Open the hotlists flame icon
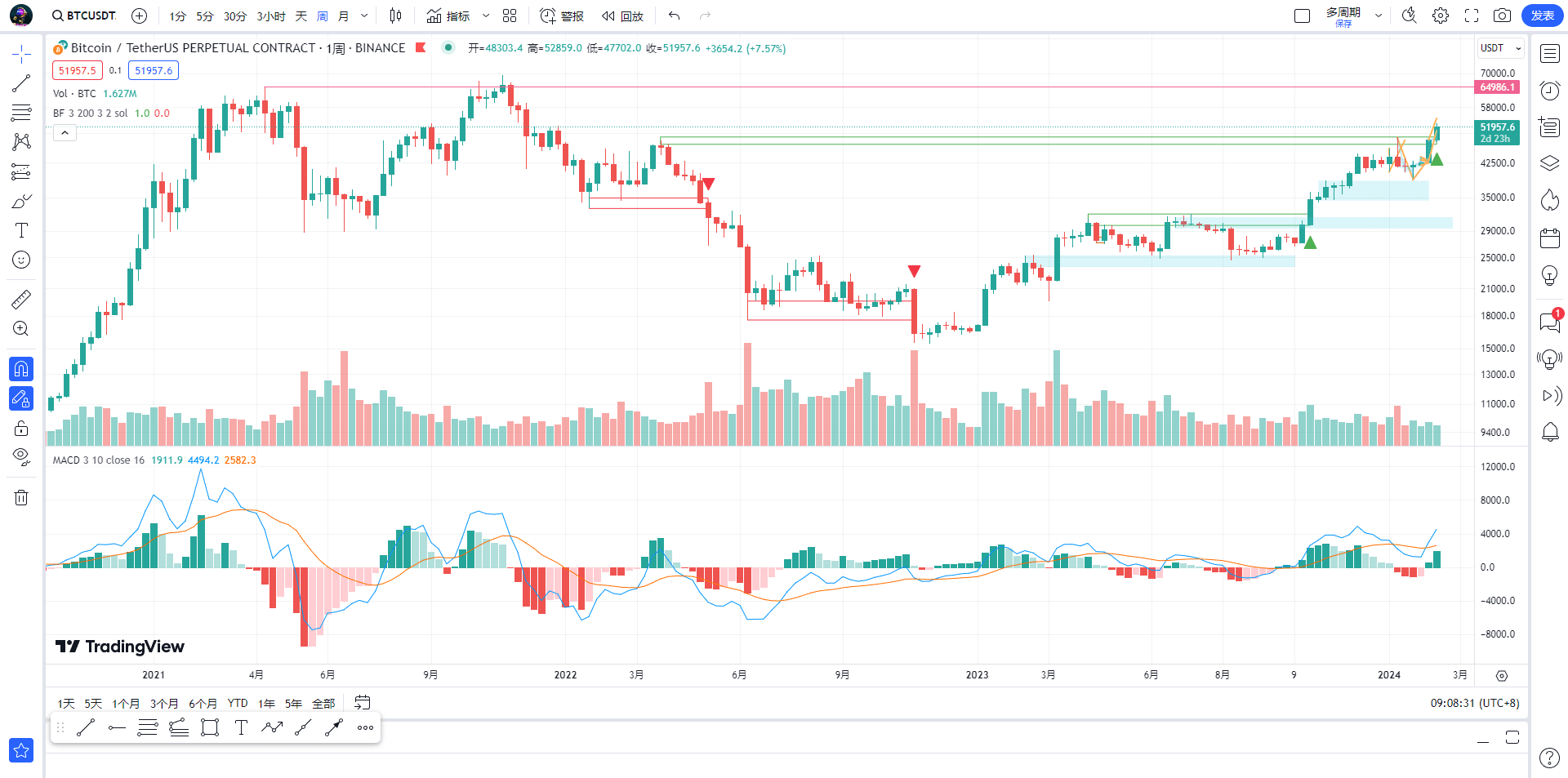The height and width of the screenshot is (778, 1568). pos(1549,200)
